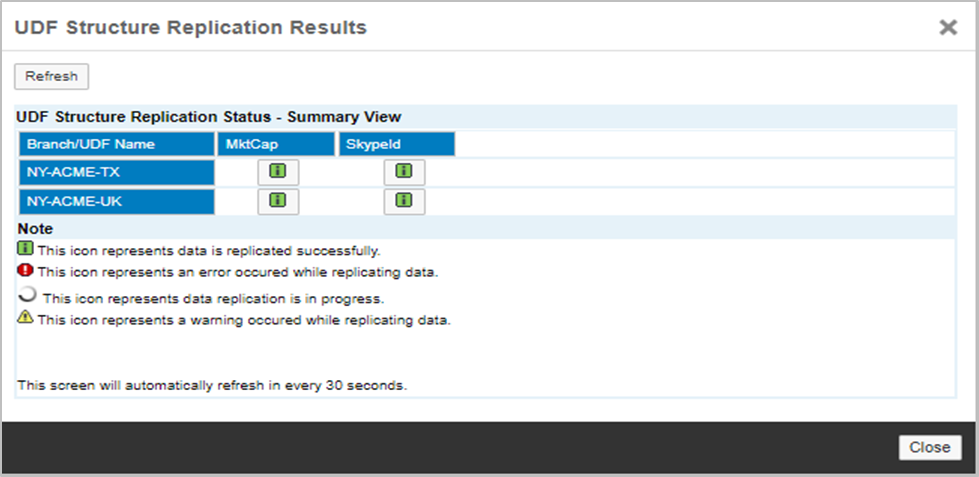Click the automatic refresh 30 seconds message

213,384
